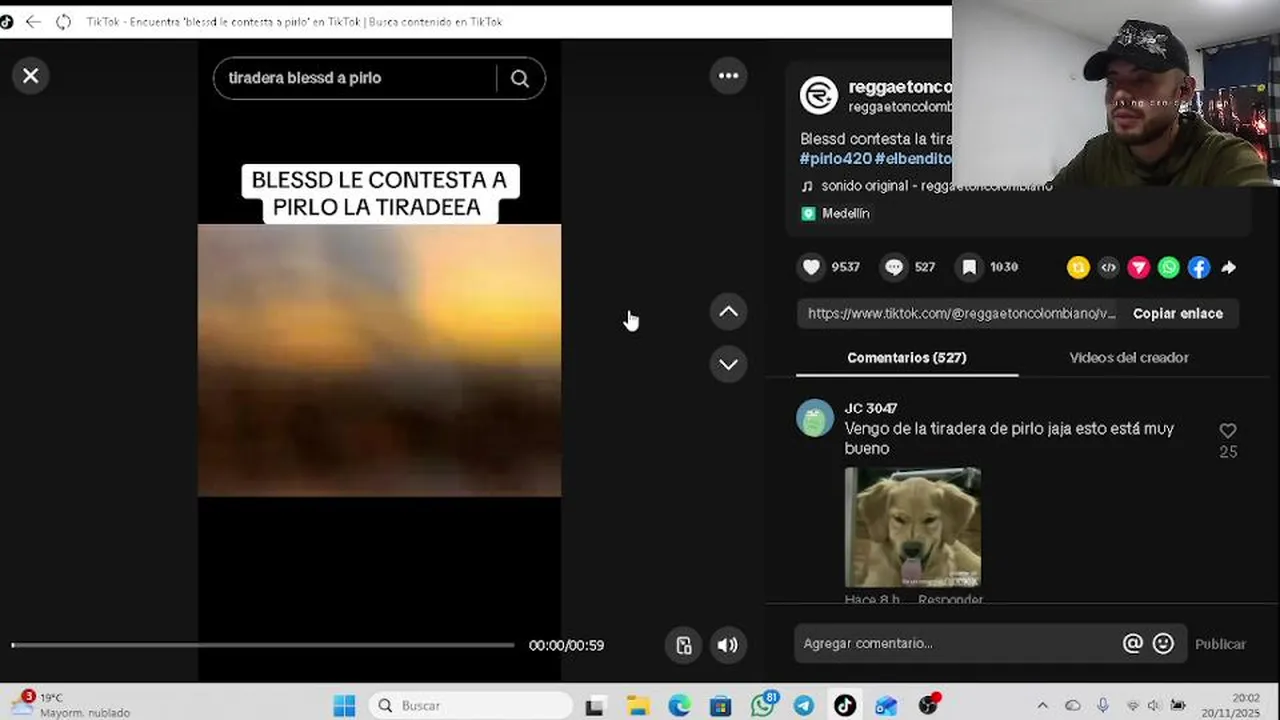This screenshot has height=720, width=1280.
Task: Open comments via speech bubble icon
Action: tap(894, 267)
